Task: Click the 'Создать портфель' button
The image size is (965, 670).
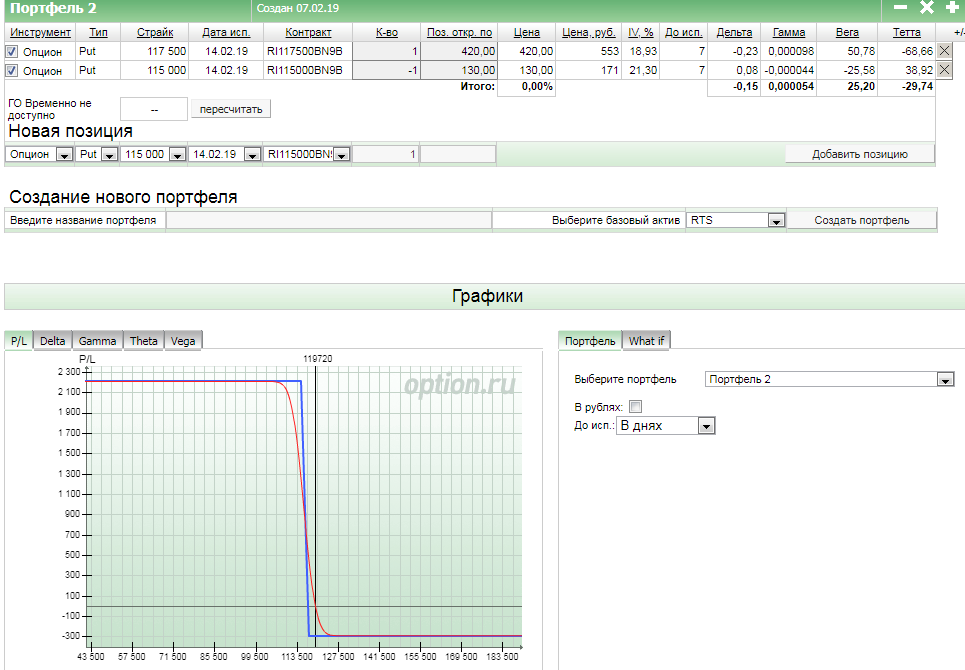Action: [861, 220]
